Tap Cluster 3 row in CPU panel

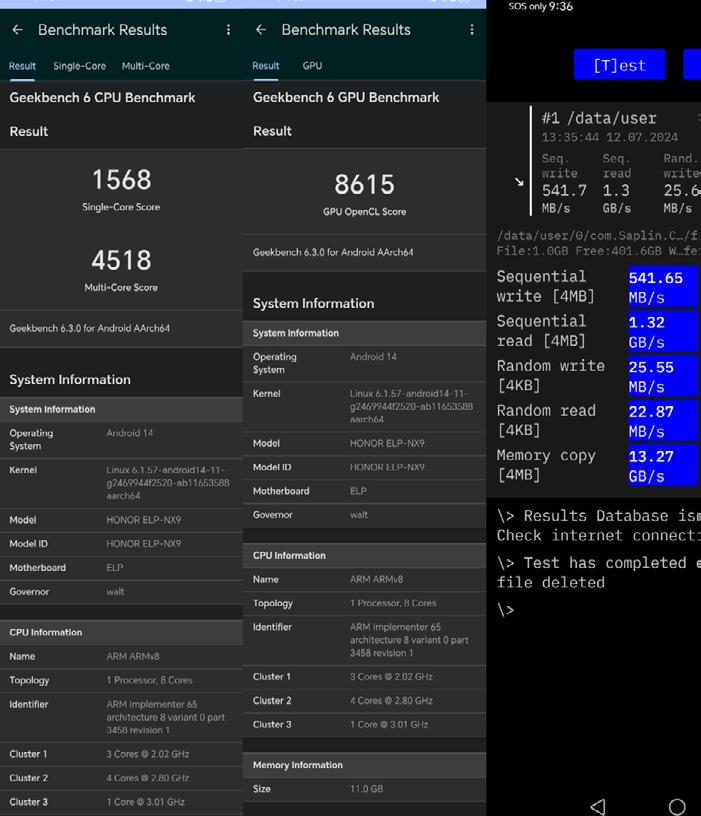pyautogui.click(x=121, y=802)
